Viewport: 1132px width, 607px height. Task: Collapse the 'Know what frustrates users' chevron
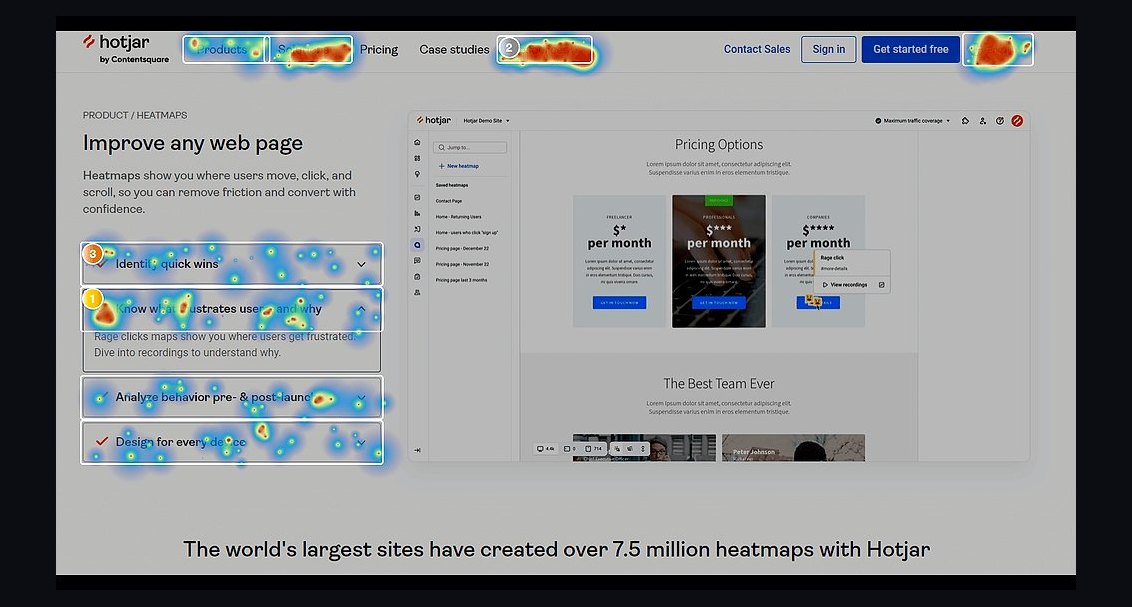pos(361,309)
